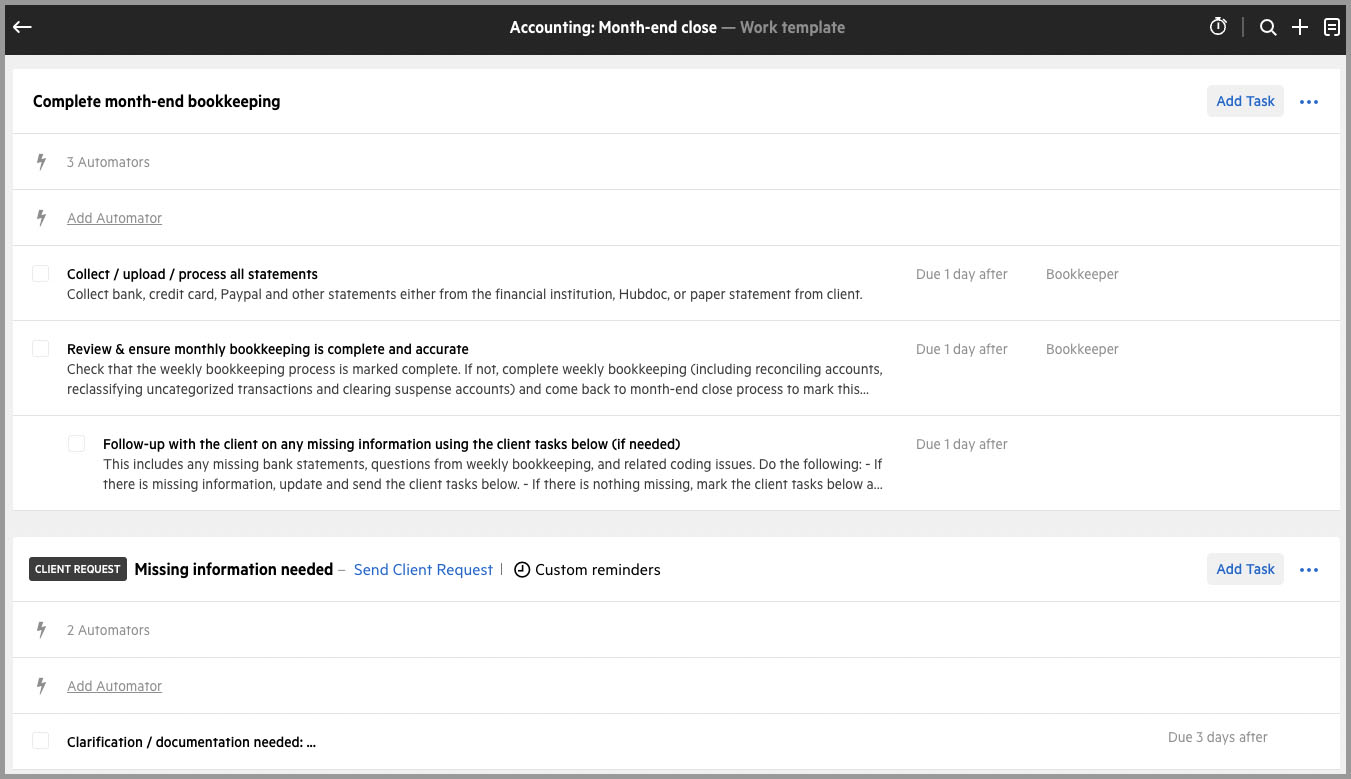Click Due 1 day after on Review & ensure row
This screenshot has height=779, width=1351.
[x=961, y=349]
